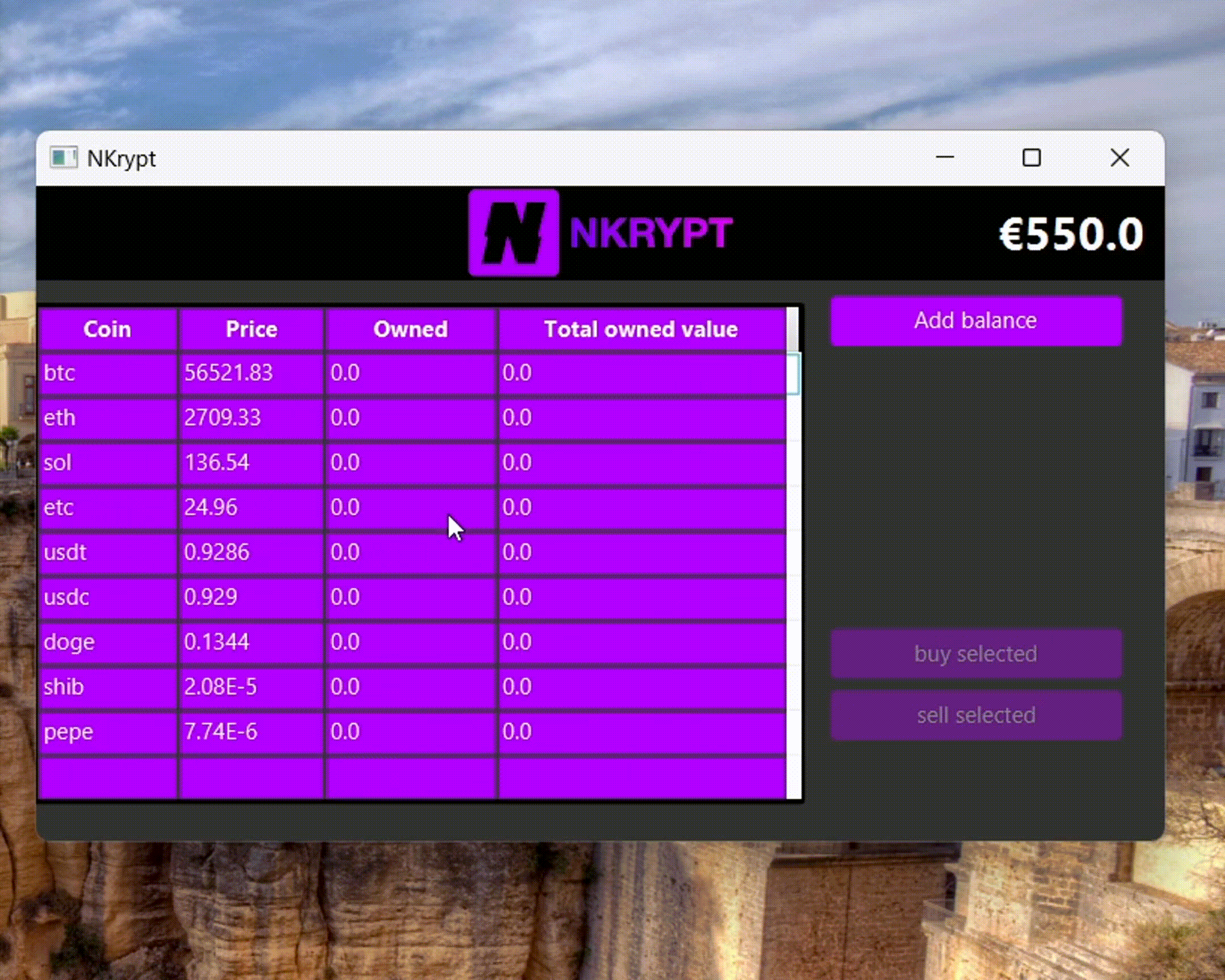Screen dimensions: 1225x980
Task: Click the €550.0 balance display
Action: (x=1071, y=234)
